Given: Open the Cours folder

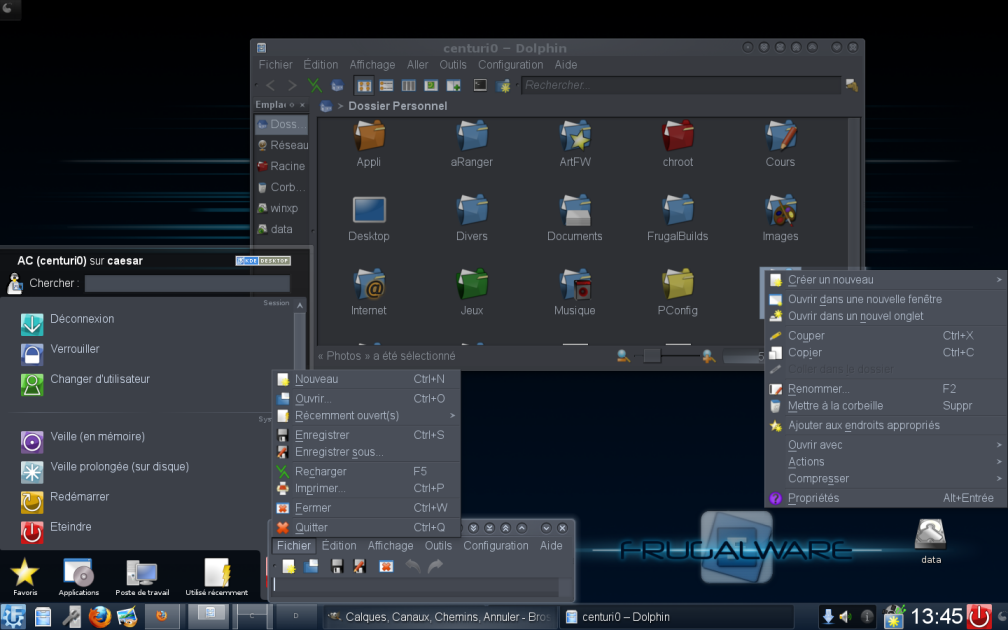Looking at the screenshot, I should (x=780, y=145).
